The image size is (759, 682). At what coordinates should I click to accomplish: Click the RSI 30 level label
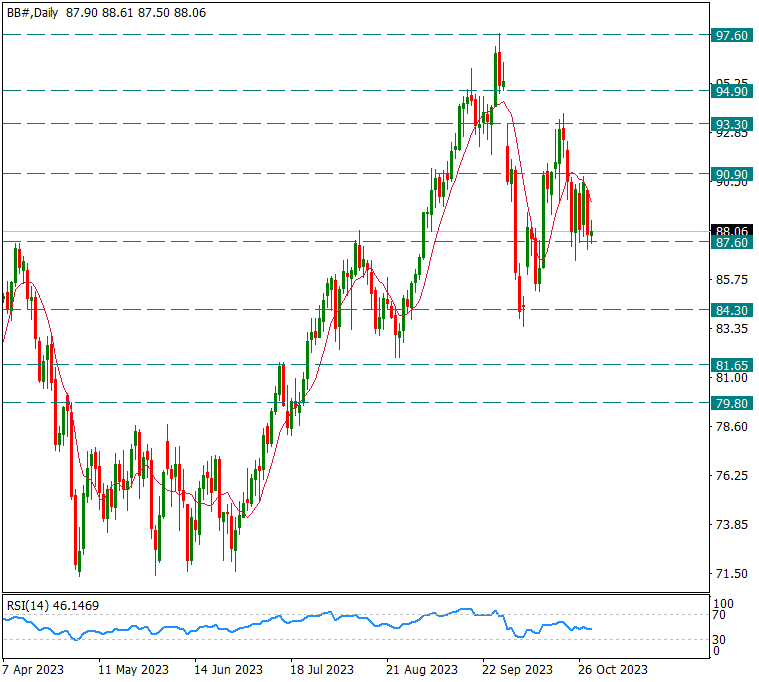(719, 640)
